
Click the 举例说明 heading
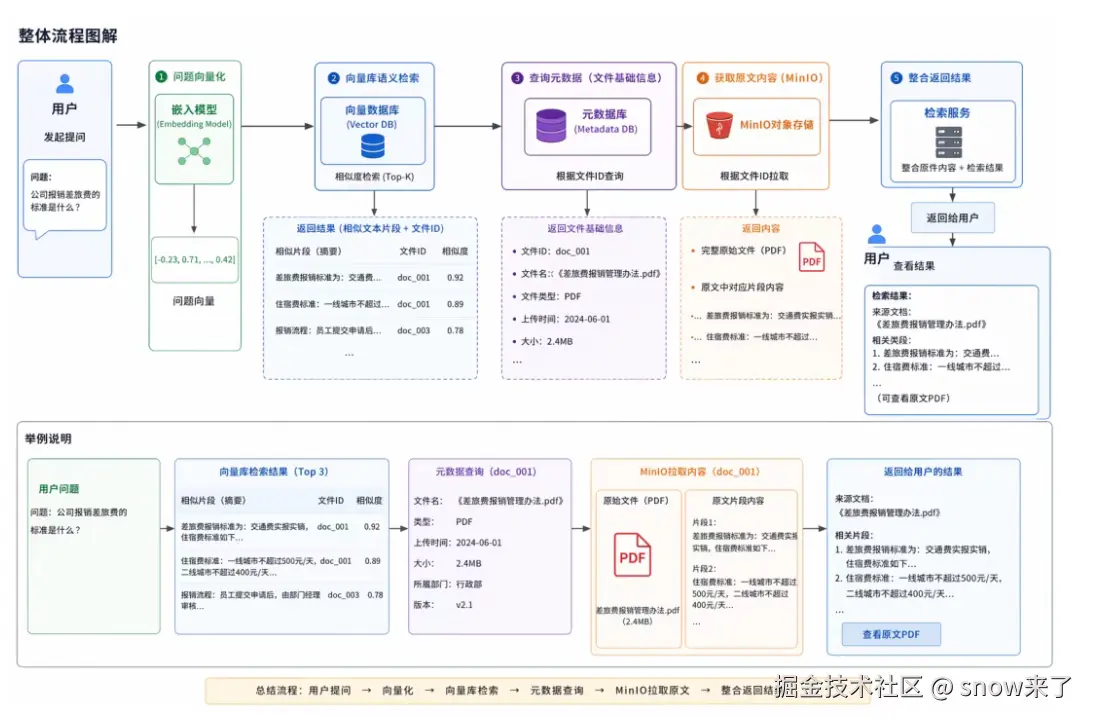click(48, 438)
